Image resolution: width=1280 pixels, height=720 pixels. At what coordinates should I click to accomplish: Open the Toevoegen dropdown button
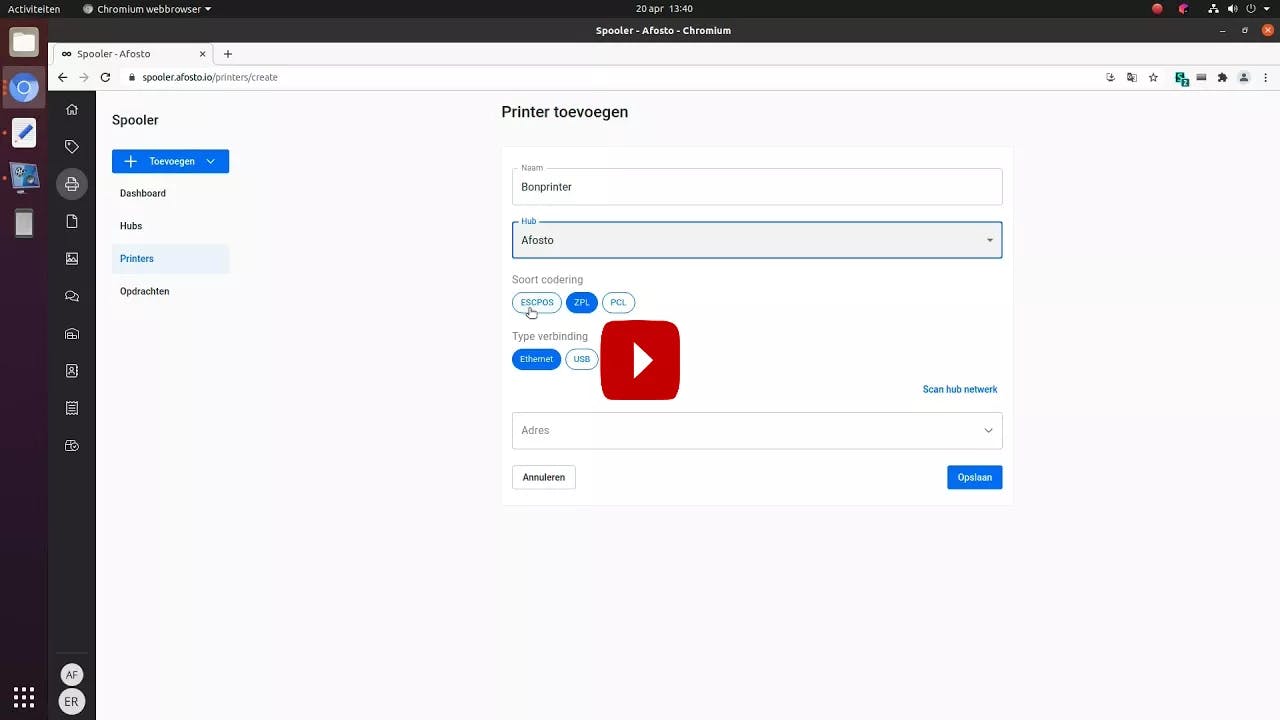170,161
